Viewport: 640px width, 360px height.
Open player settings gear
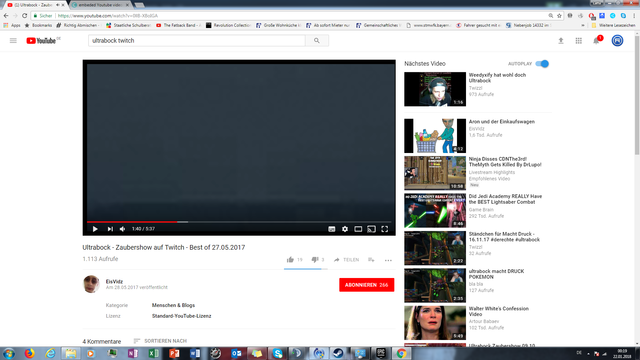345,229
